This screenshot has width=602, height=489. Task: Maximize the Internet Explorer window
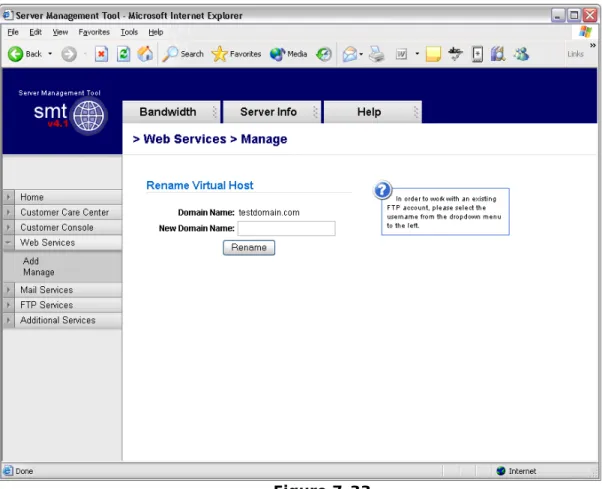click(574, 15)
